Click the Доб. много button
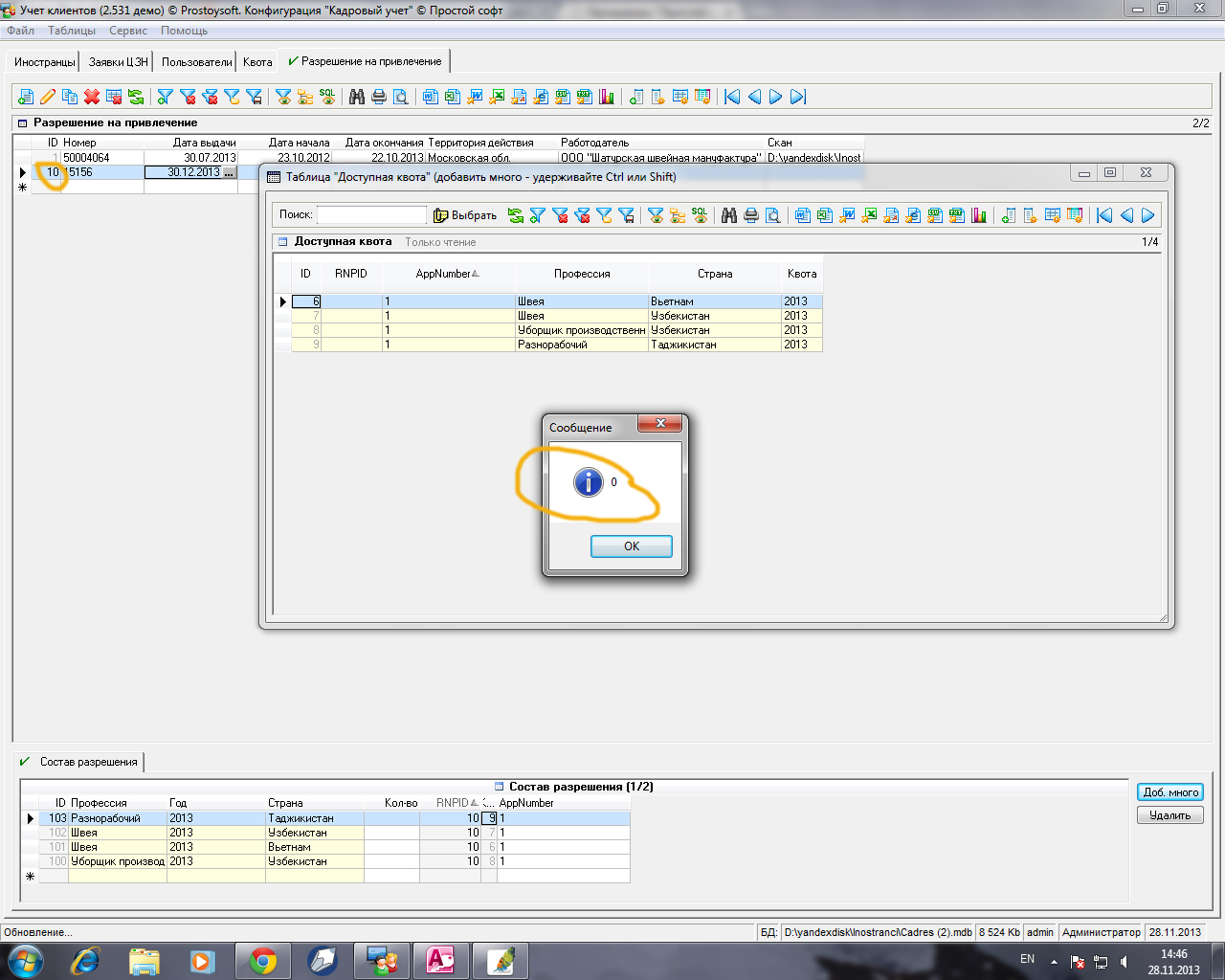This screenshot has height=980, width=1225. coord(1169,792)
